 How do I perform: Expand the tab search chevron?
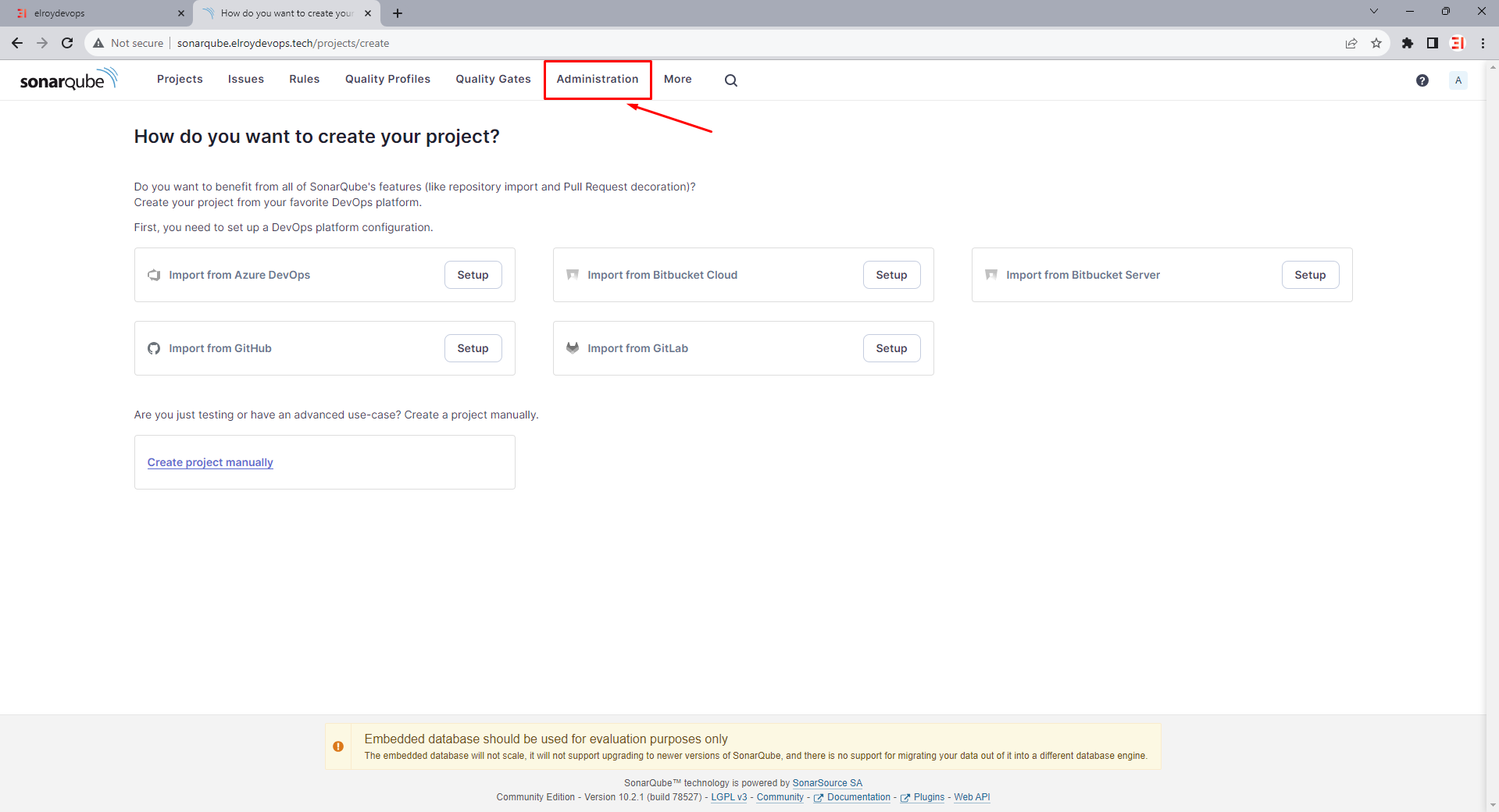(1374, 11)
